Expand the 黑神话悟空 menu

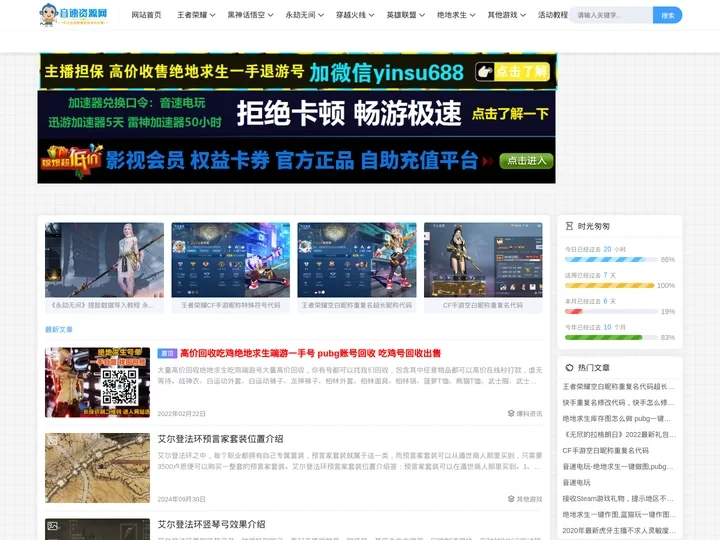tap(250, 15)
